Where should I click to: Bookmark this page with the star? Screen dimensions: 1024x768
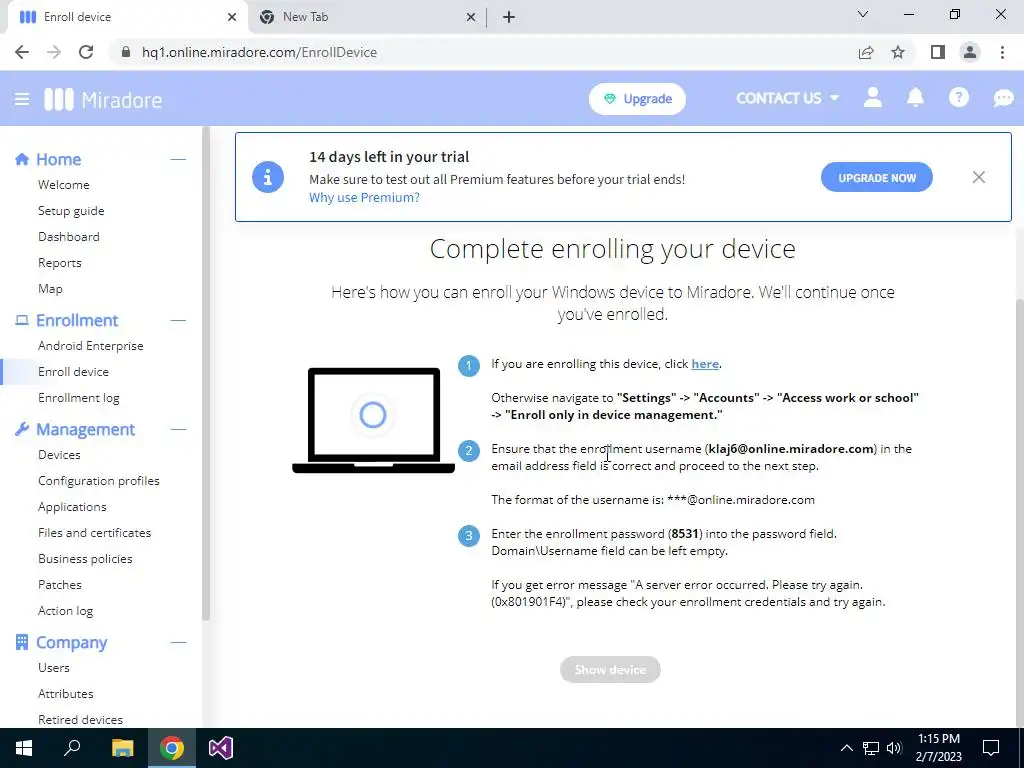coord(898,52)
